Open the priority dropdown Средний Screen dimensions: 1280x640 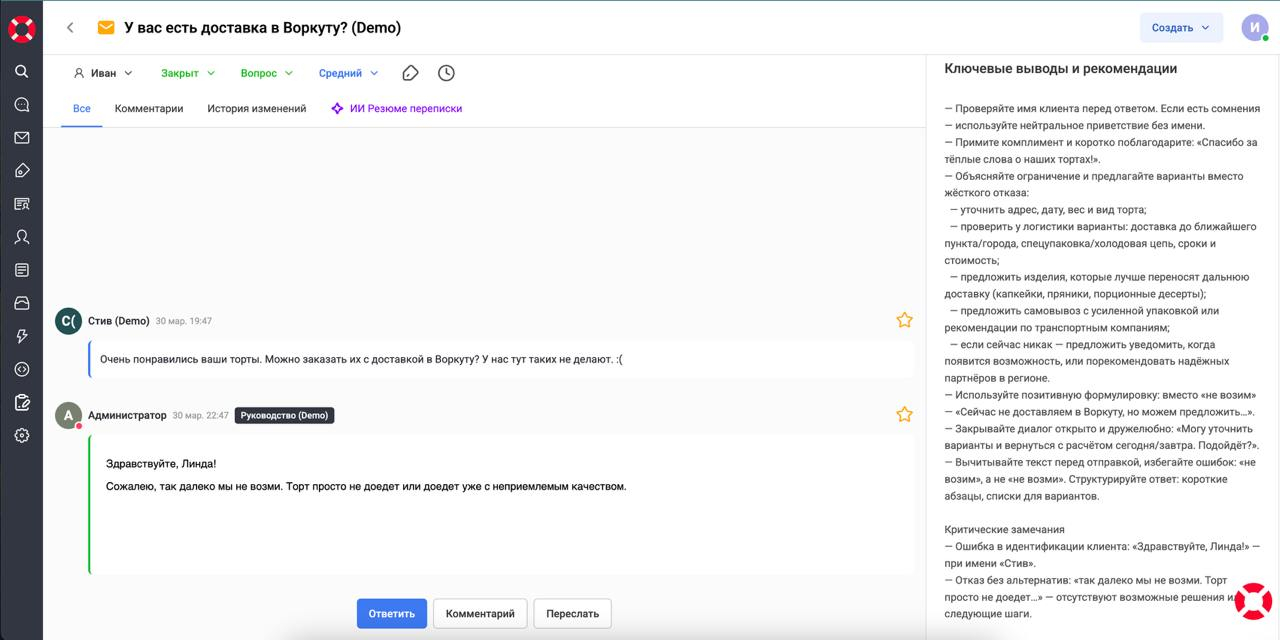click(x=348, y=73)
